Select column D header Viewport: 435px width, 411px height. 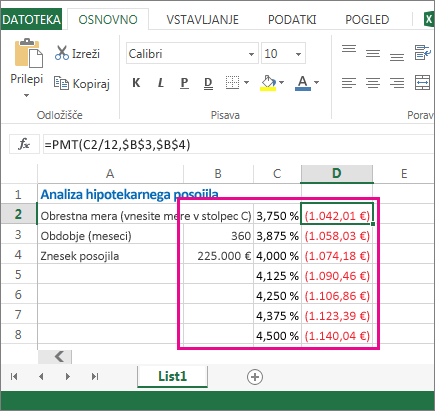pos(337,174)
